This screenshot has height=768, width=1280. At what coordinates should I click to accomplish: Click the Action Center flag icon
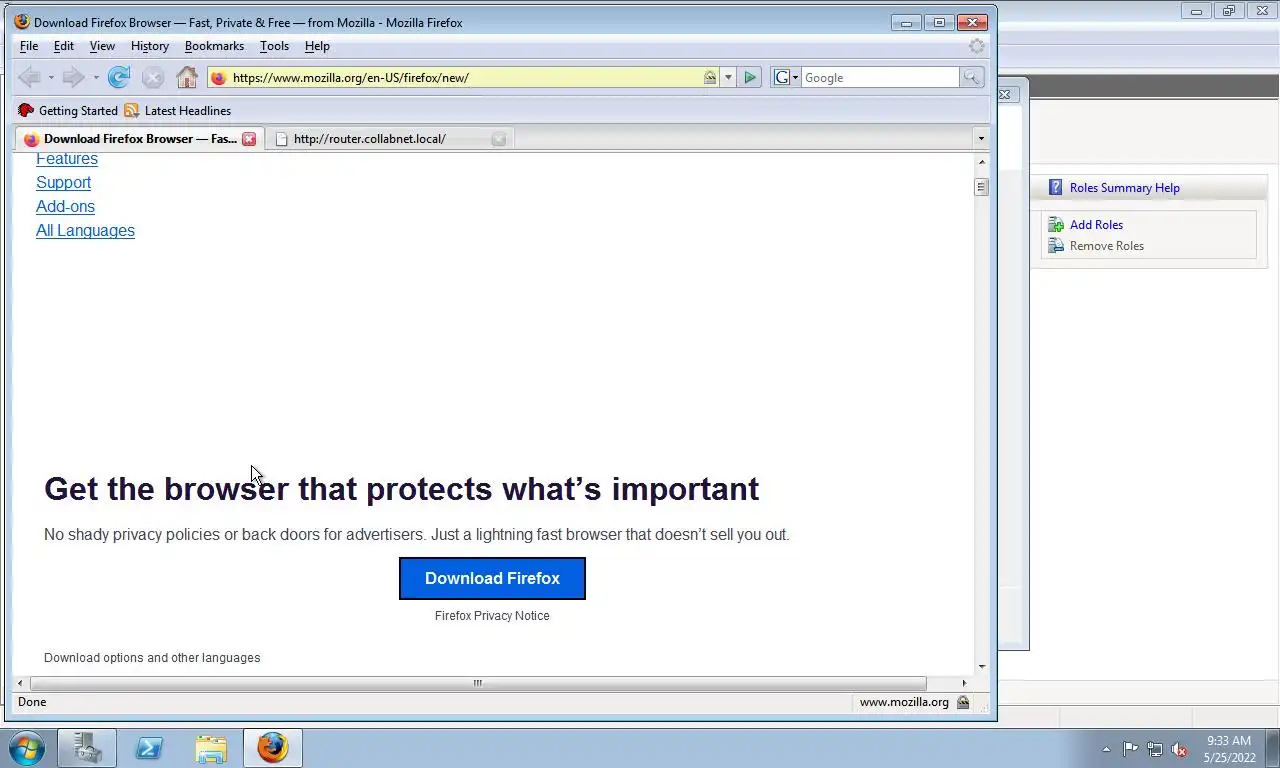(x=1130, y=749)
